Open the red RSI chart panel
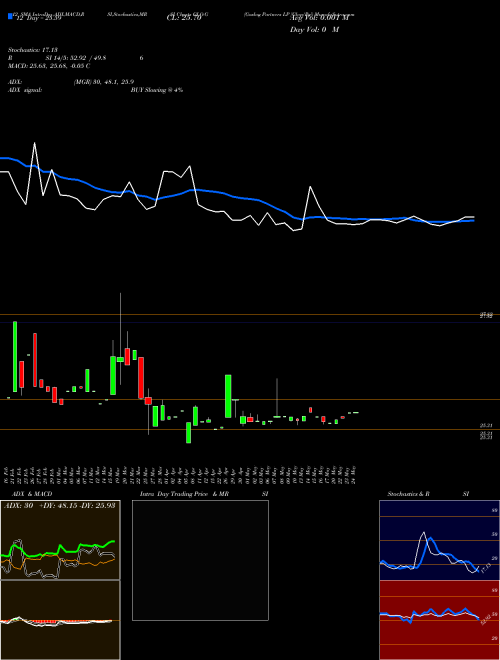This screenshot has height=660, width=500. pyautogui.click(x=439, y=620)
